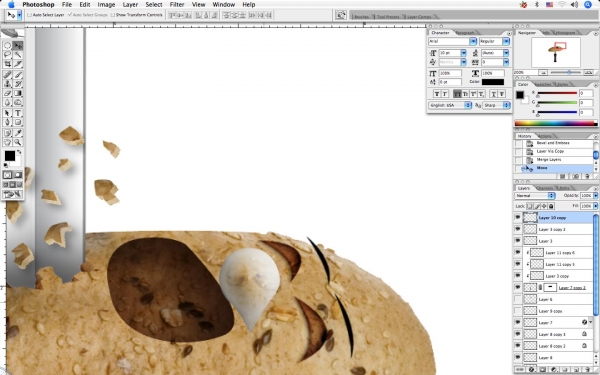This screenshot has width=600, height=375.
Task: Click the Character panel text Color swatch
Action: tap(492, 82)
